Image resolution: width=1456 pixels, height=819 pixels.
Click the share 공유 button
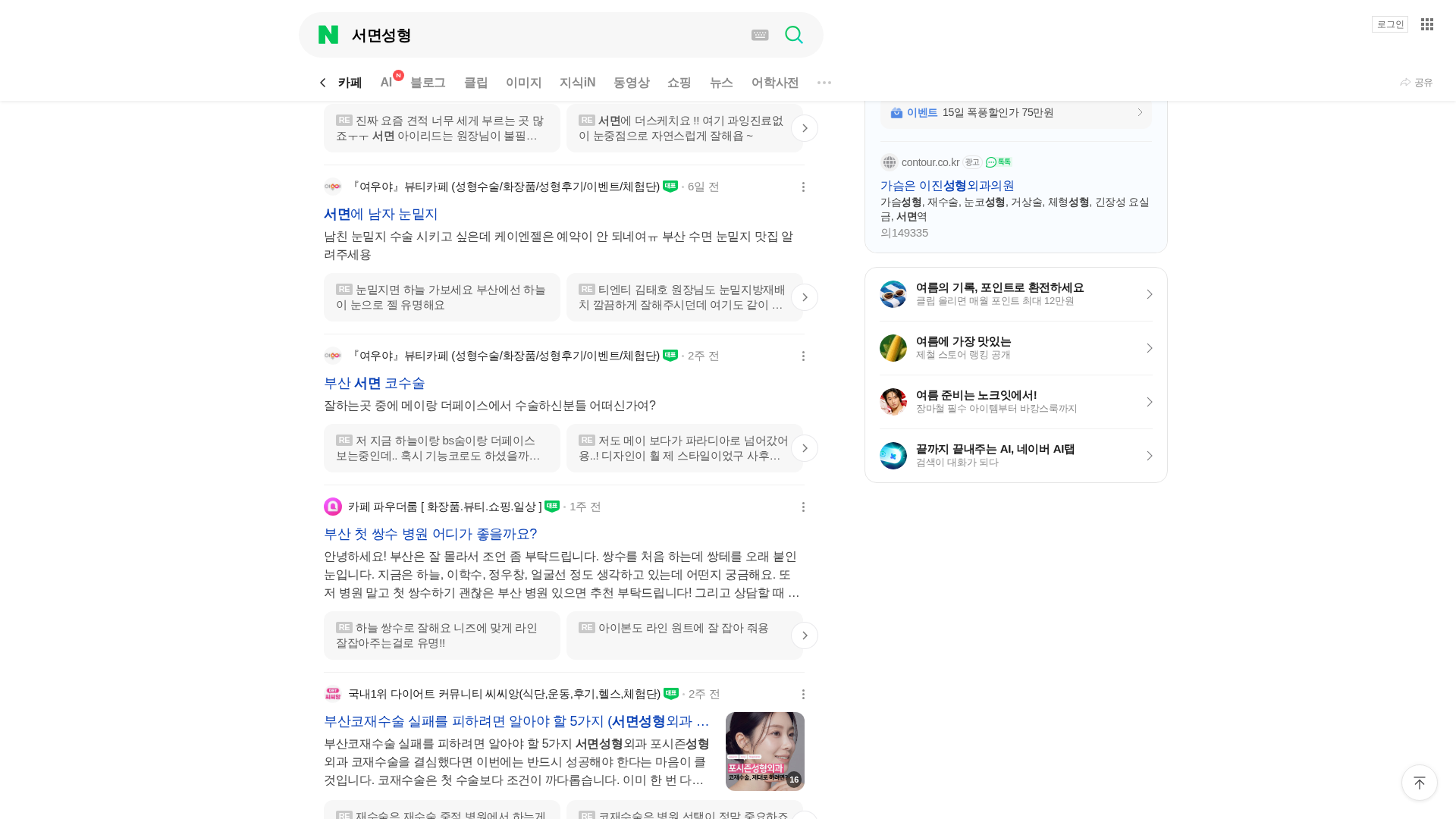click(1417, 83)
